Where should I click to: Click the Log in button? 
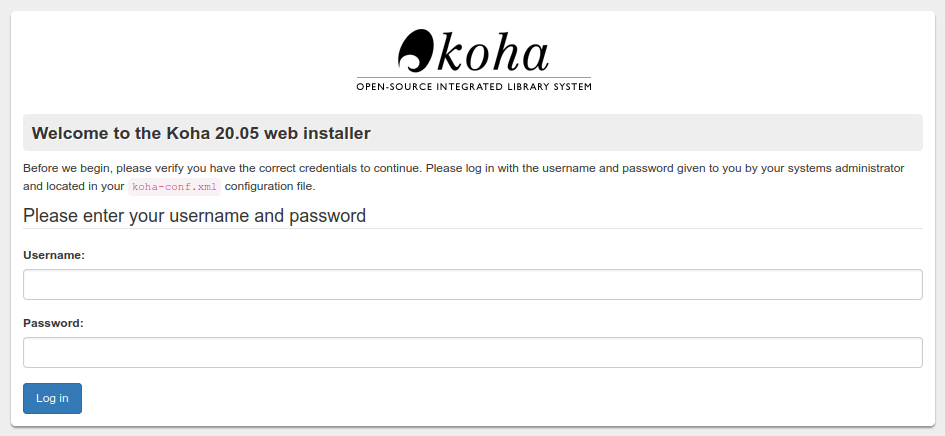[52, 399]
